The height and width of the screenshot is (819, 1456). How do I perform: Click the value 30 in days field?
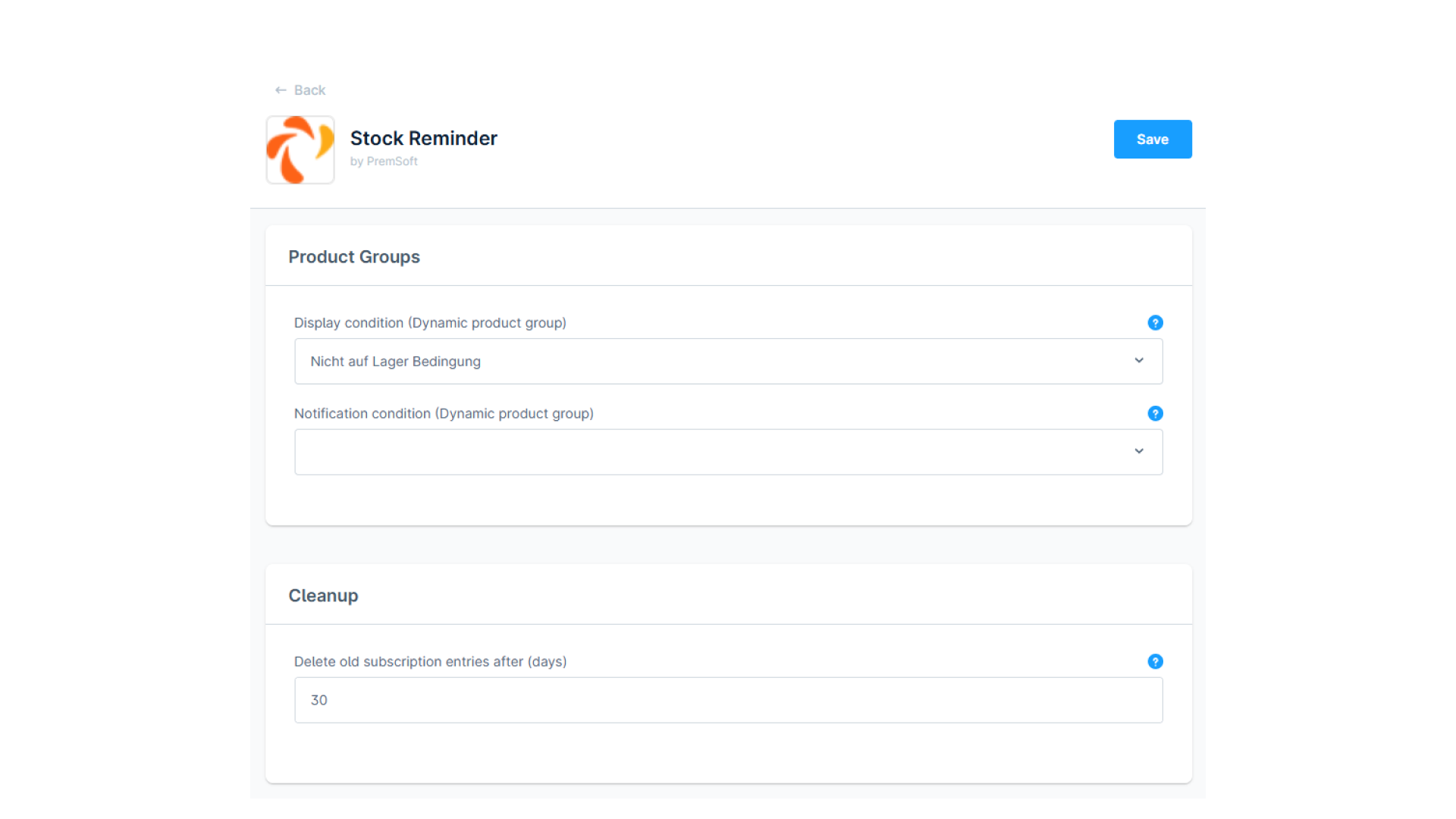(x=319, y=701)
